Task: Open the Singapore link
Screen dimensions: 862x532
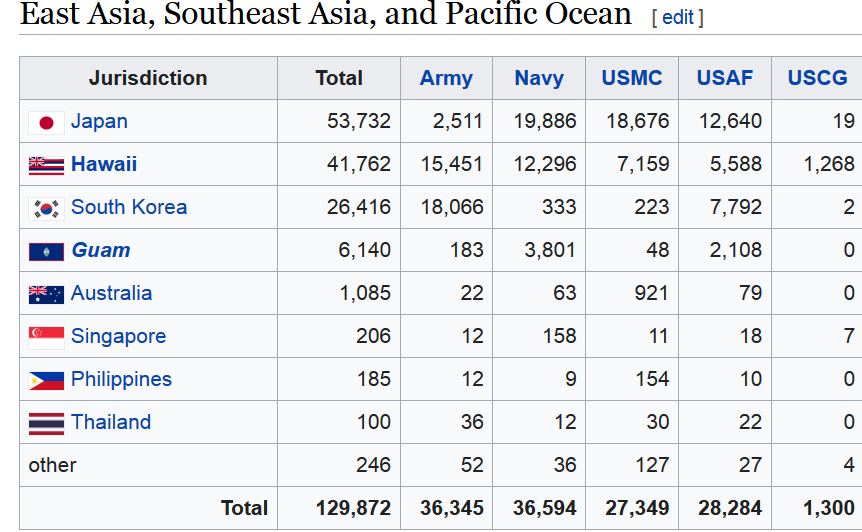Action: coord(119,336)
